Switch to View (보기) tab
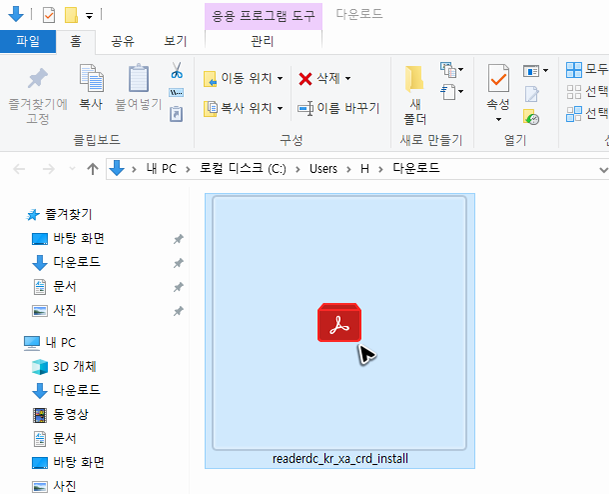 tap(176, 41)
